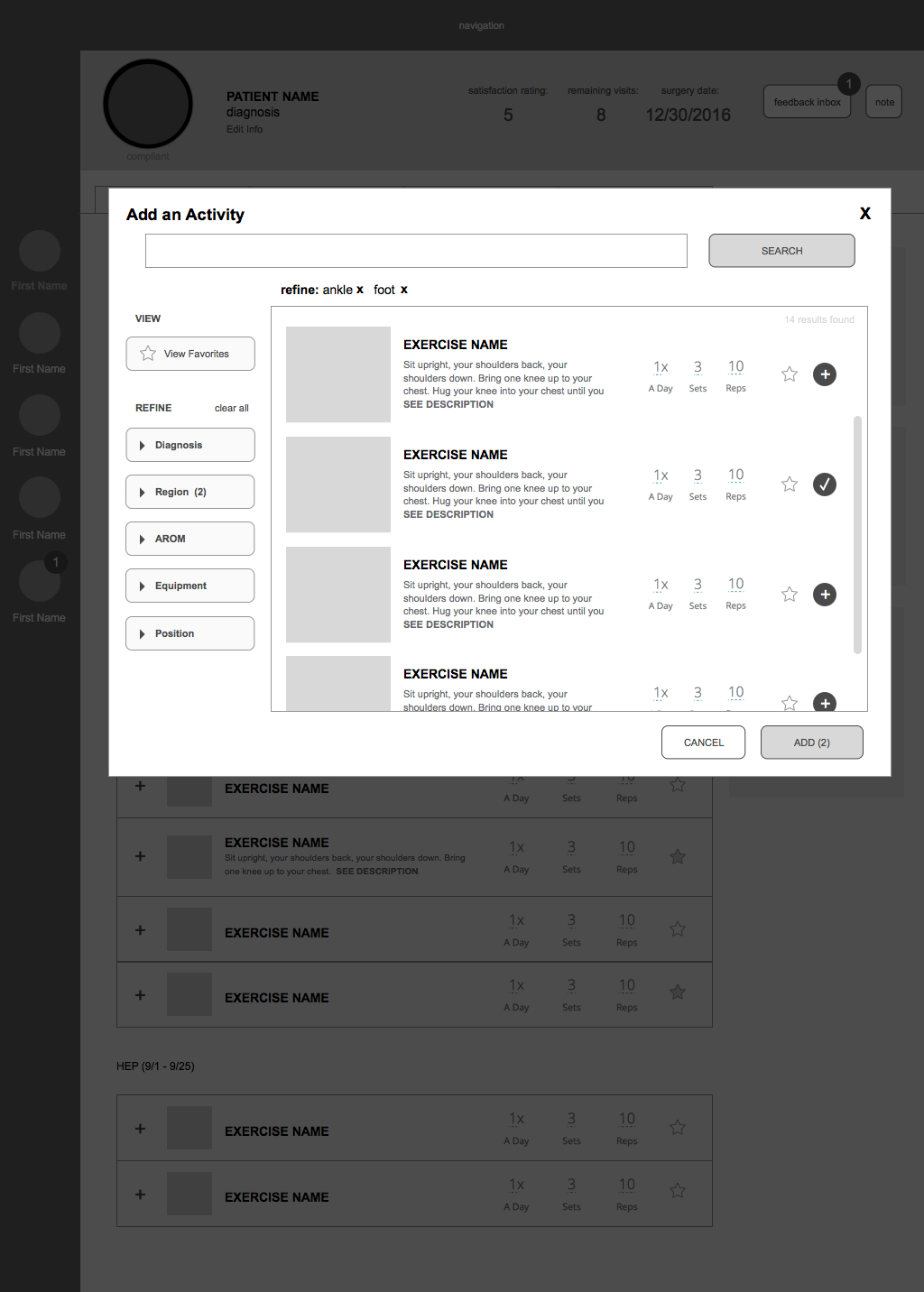Open the second exercise thumbnail

[x=338, y=484]
